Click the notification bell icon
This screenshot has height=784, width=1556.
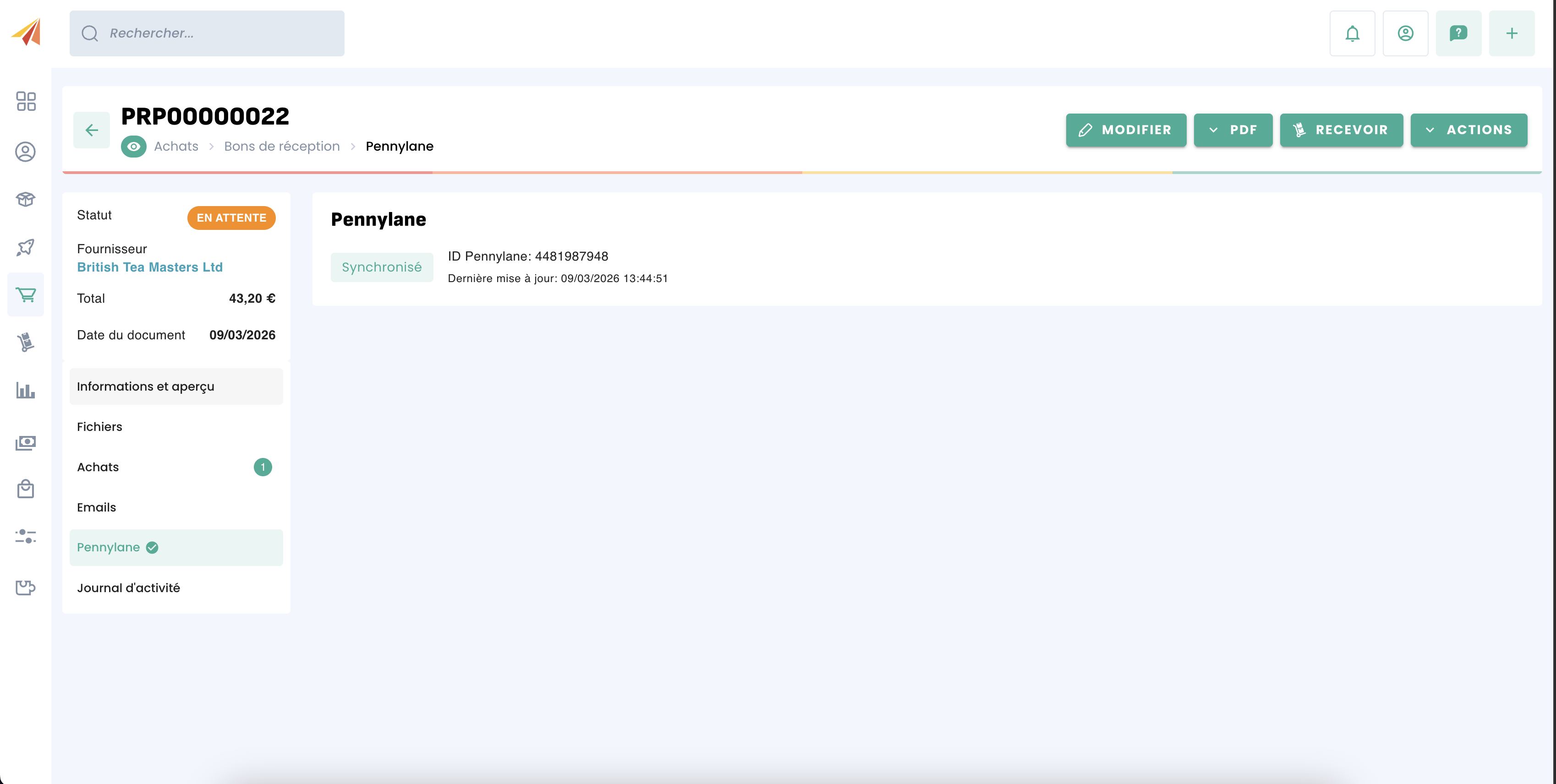1352,33
